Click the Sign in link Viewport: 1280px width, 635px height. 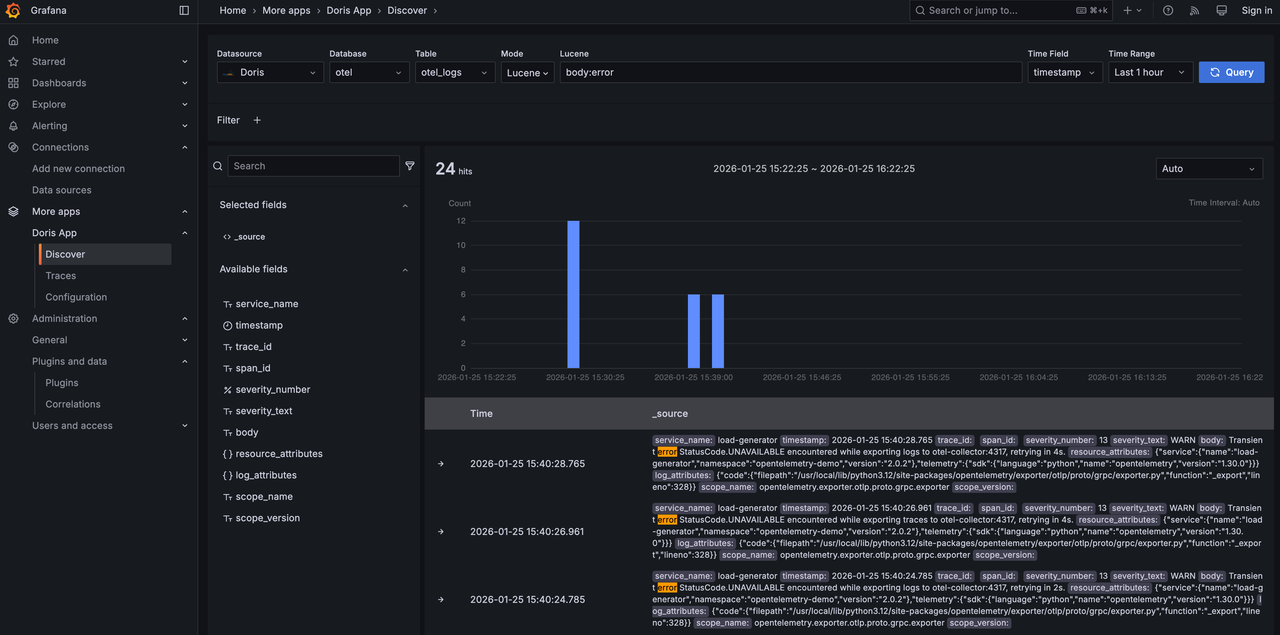pos(1257,10)
